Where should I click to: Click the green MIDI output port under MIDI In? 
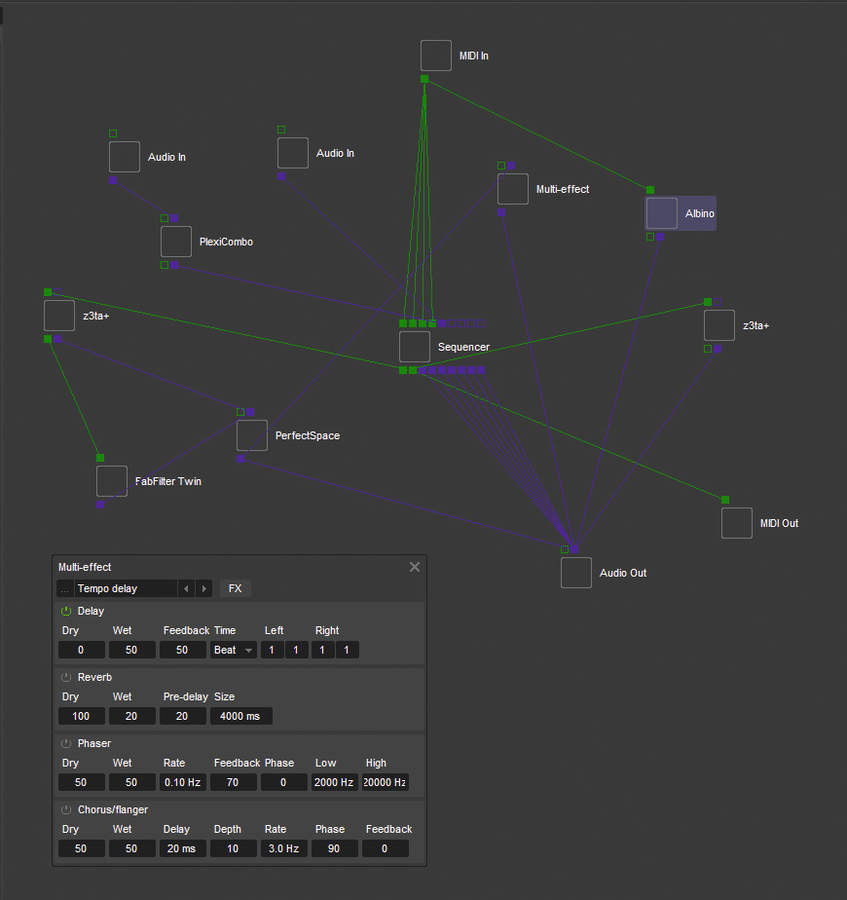(x=425, y=79)
